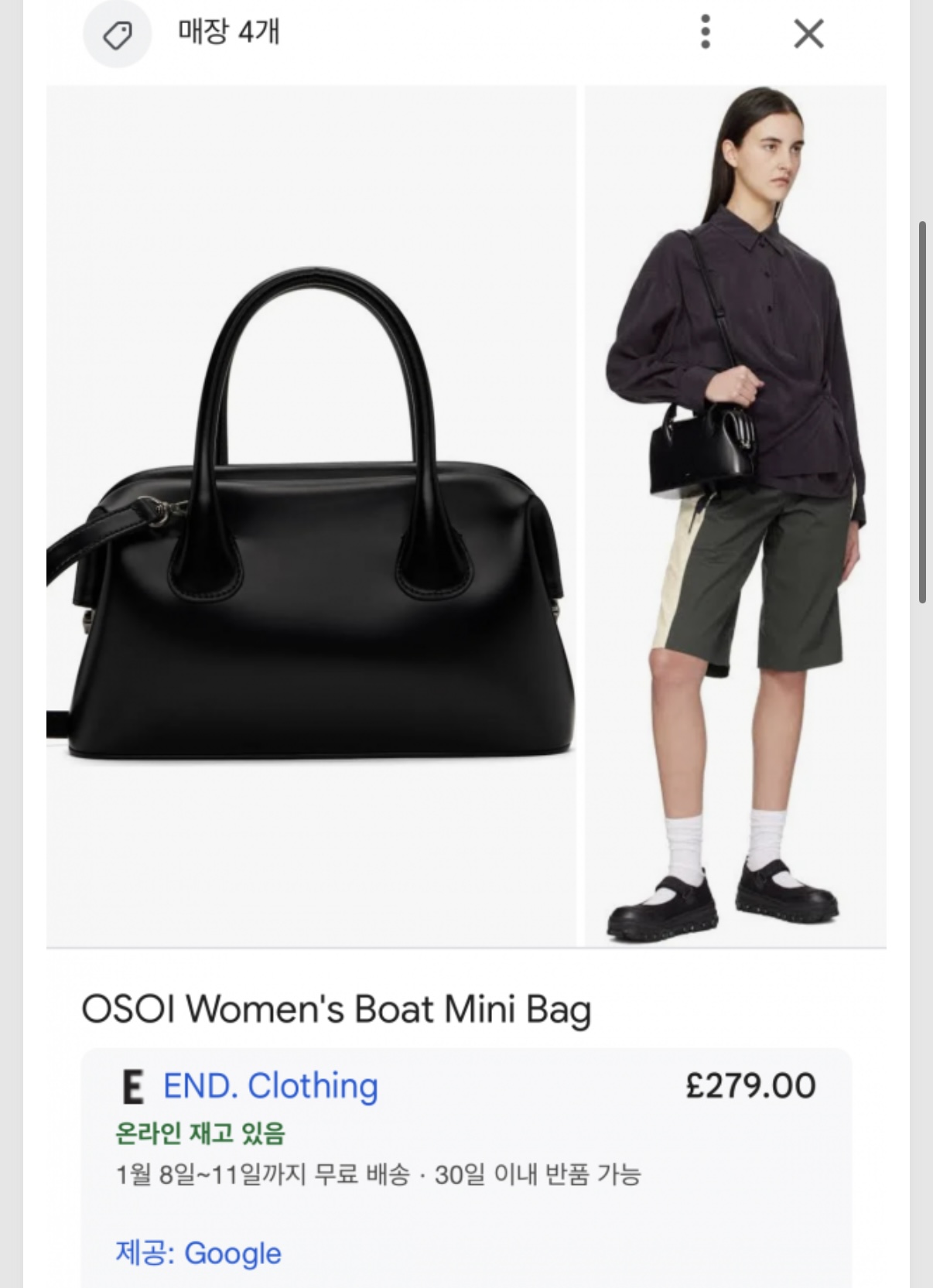Viewport: 933px width, 1288px height.
Task: Click the OSOI Women's Boat Mini Bag title
Action: tap(337, 1010)
